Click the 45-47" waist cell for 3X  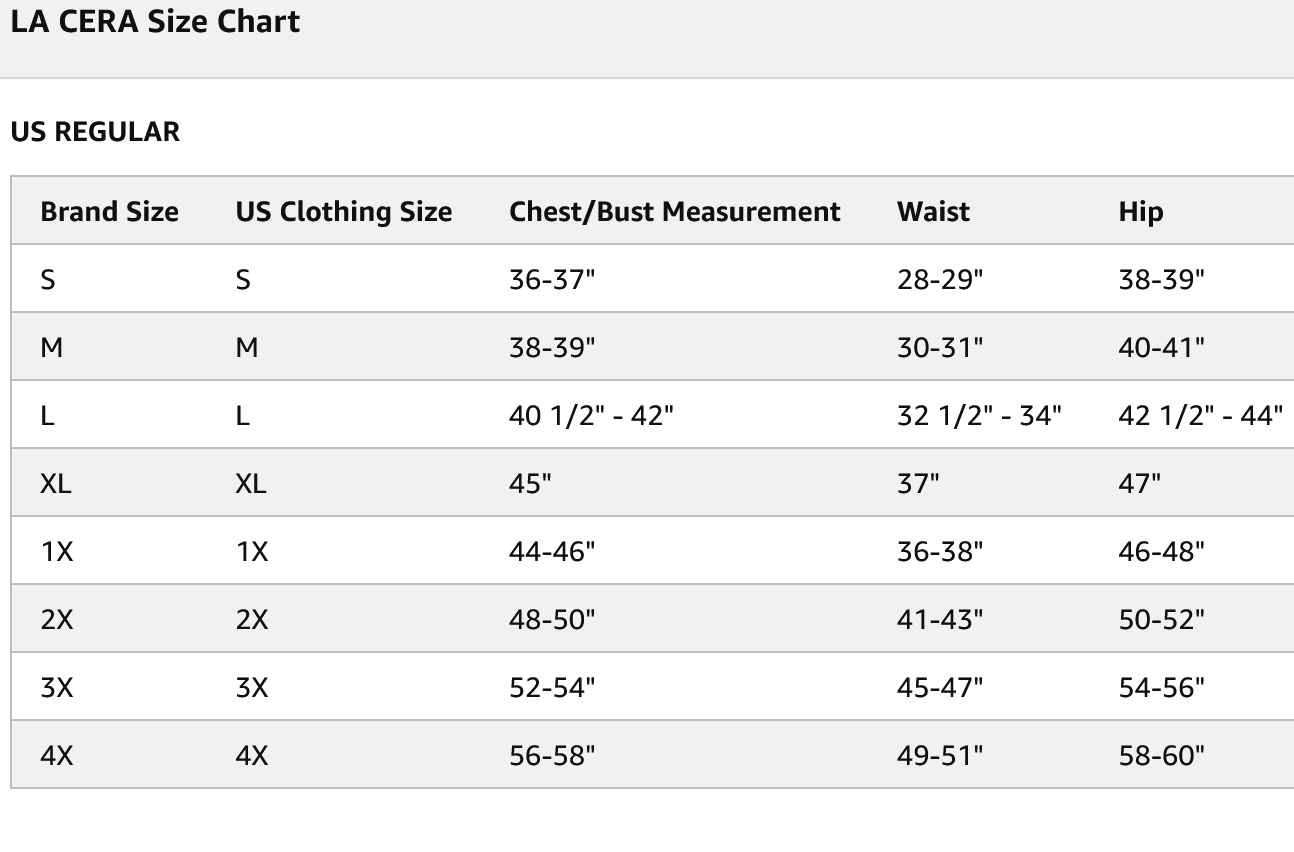point(940,687)
